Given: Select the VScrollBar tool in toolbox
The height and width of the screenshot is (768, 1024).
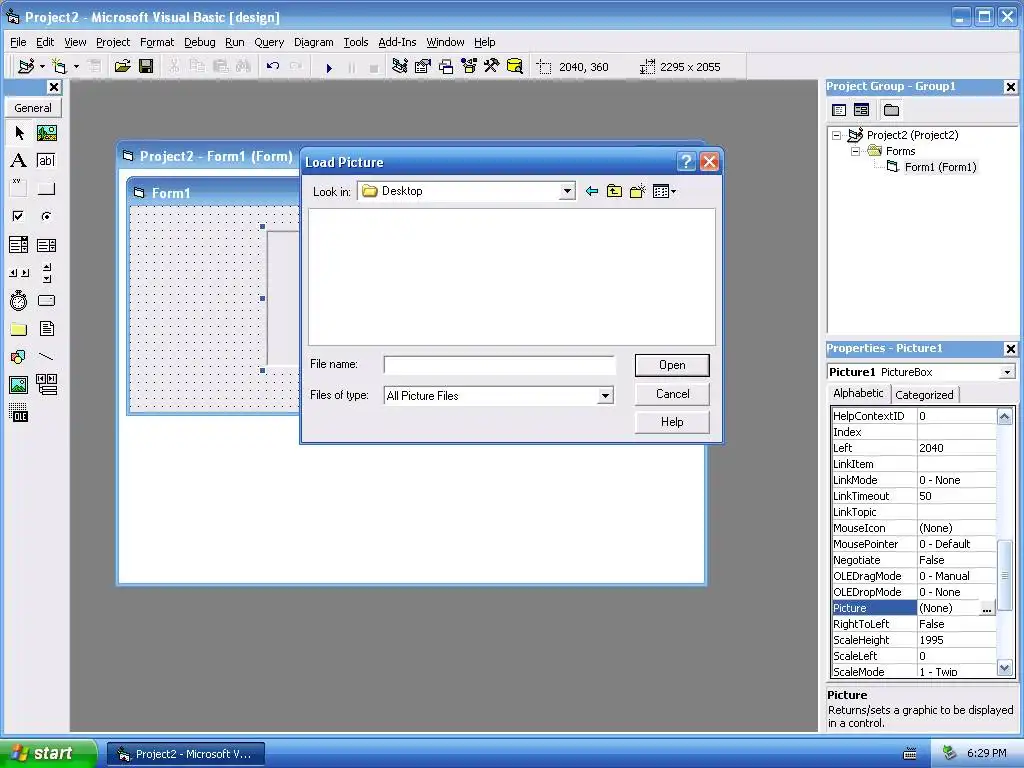Looking at the screenshot, I should [x=46, y=272].
